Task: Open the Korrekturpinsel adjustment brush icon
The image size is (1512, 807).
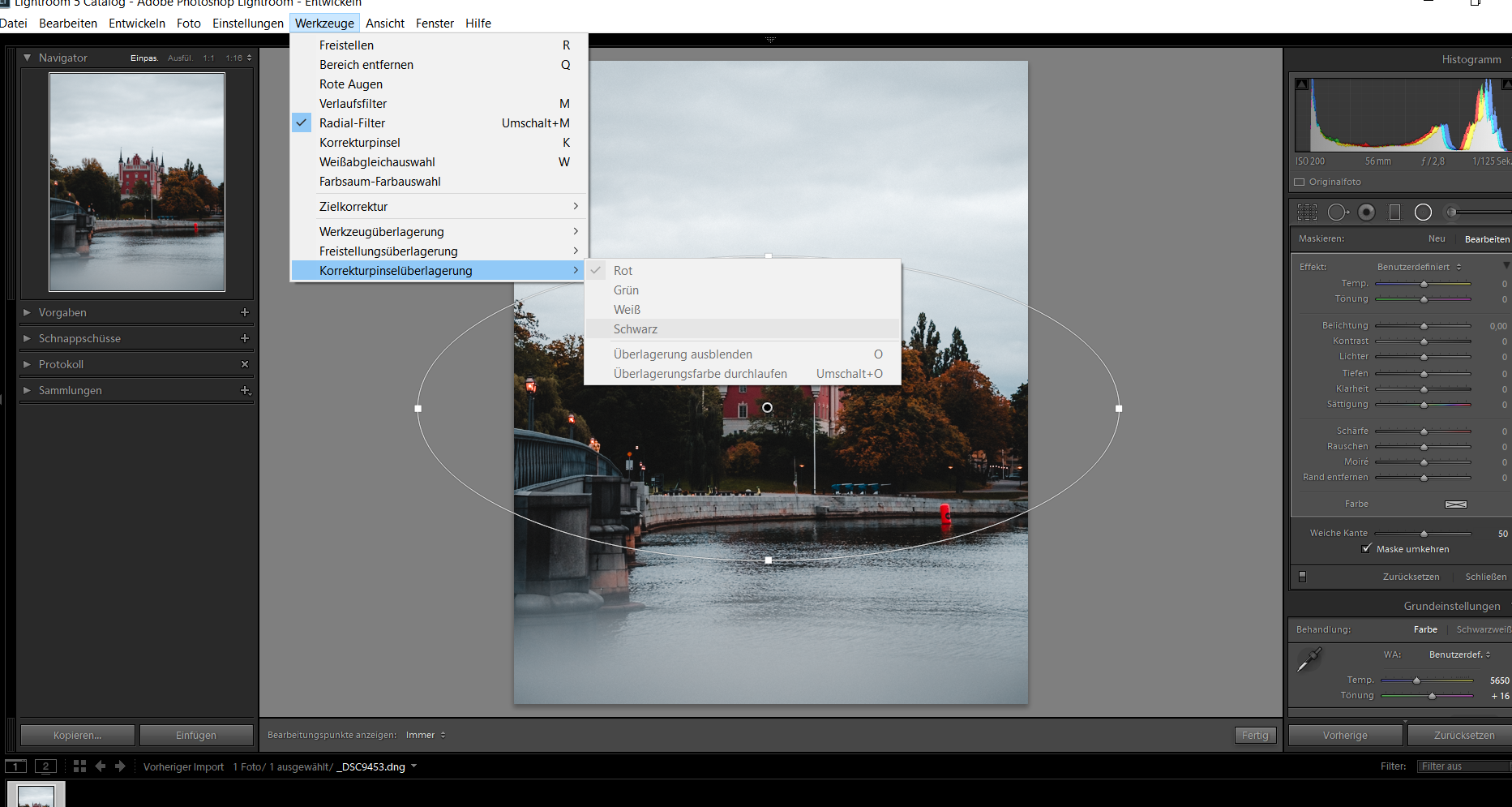Action: point(1452,212)
